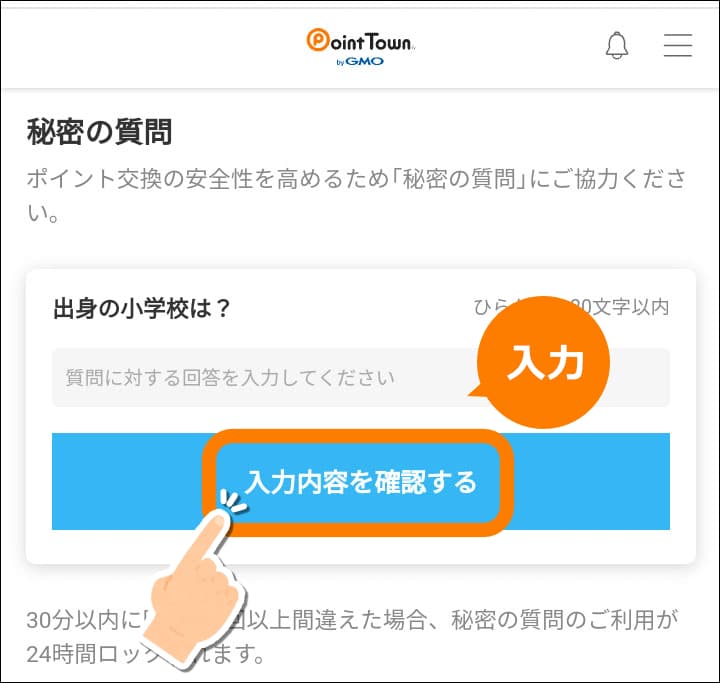The image size is (720, 683).
Task: Click the orange 入力 callout bubble
Action: click(542, 362)
